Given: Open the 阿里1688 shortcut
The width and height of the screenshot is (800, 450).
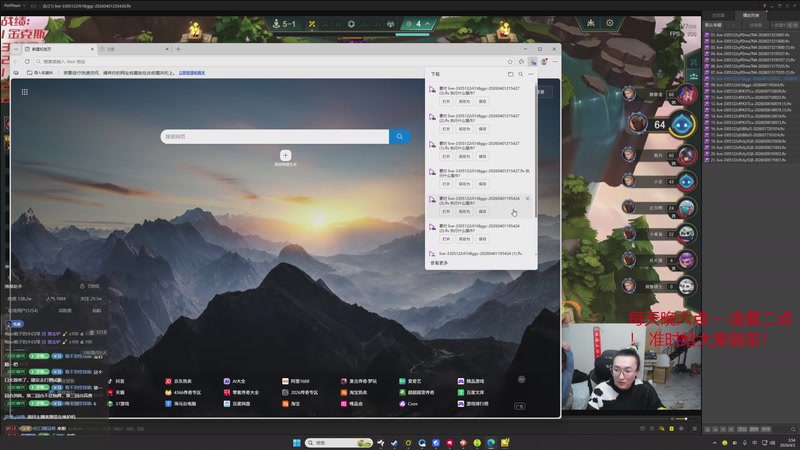Looking at the screenshot, I should click(296, 381).
